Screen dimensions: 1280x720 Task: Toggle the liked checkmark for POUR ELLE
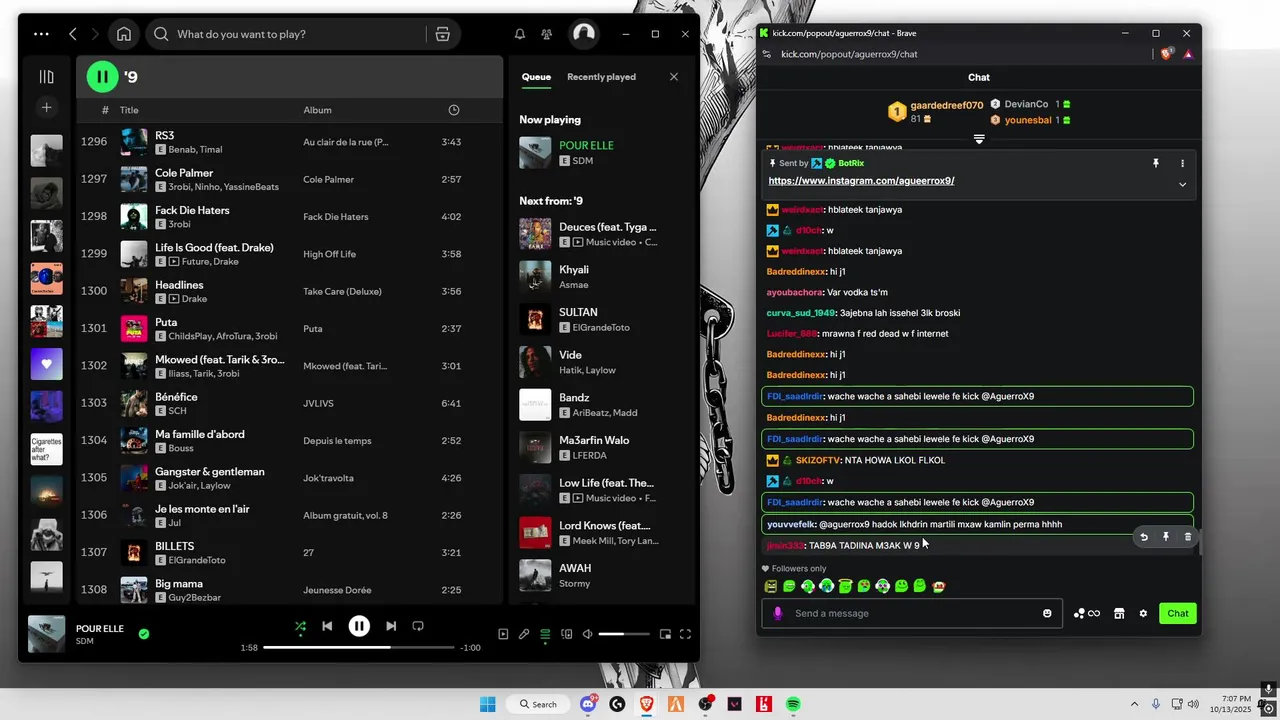(144, 633)
